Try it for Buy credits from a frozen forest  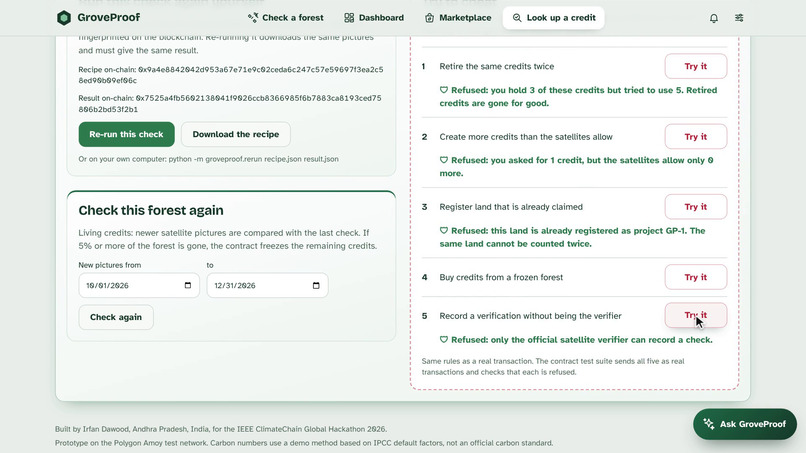click(x=695, y=277)
